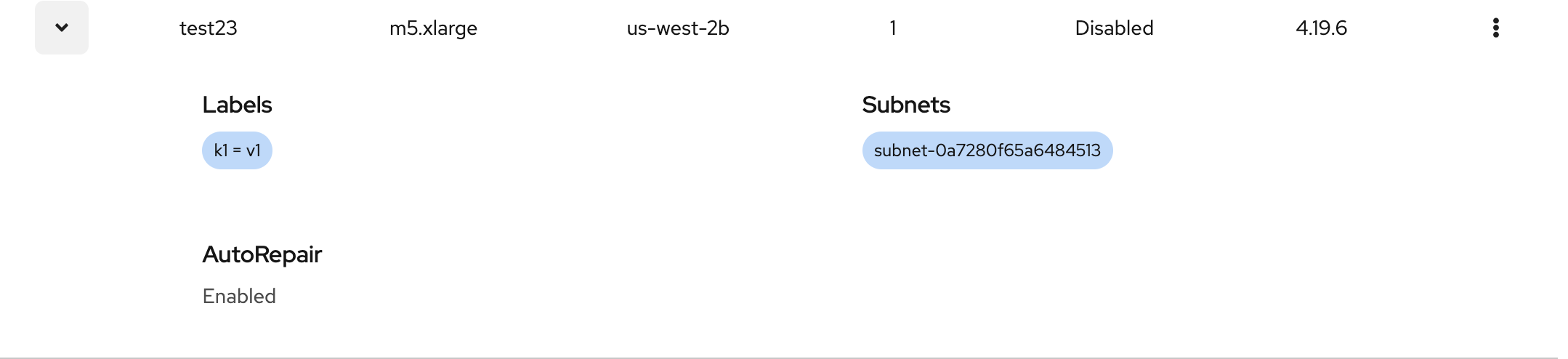
Task: Click the us-west-2b availability zone cell
Action: 677,28
